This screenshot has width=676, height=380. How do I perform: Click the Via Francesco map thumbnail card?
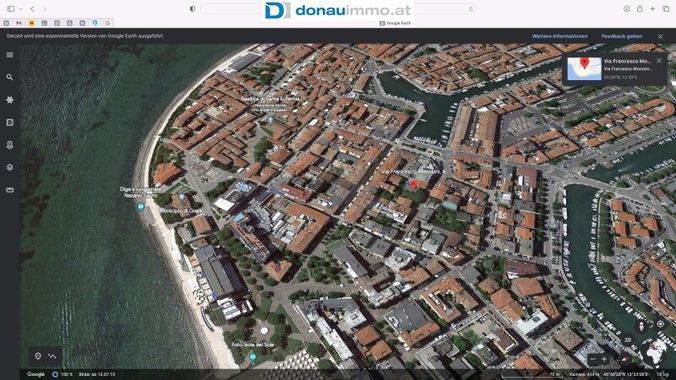(584, 69)
